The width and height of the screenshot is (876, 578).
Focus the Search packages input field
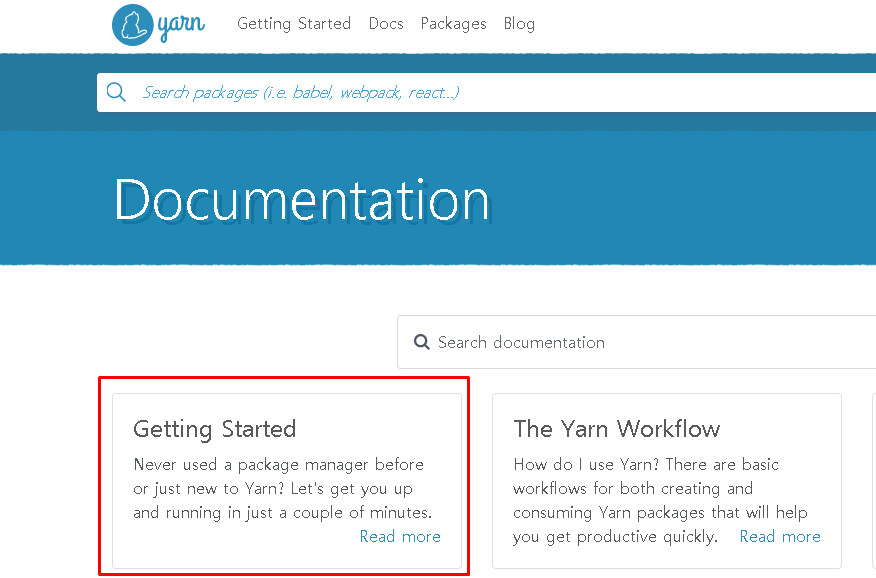coord(487,92)
